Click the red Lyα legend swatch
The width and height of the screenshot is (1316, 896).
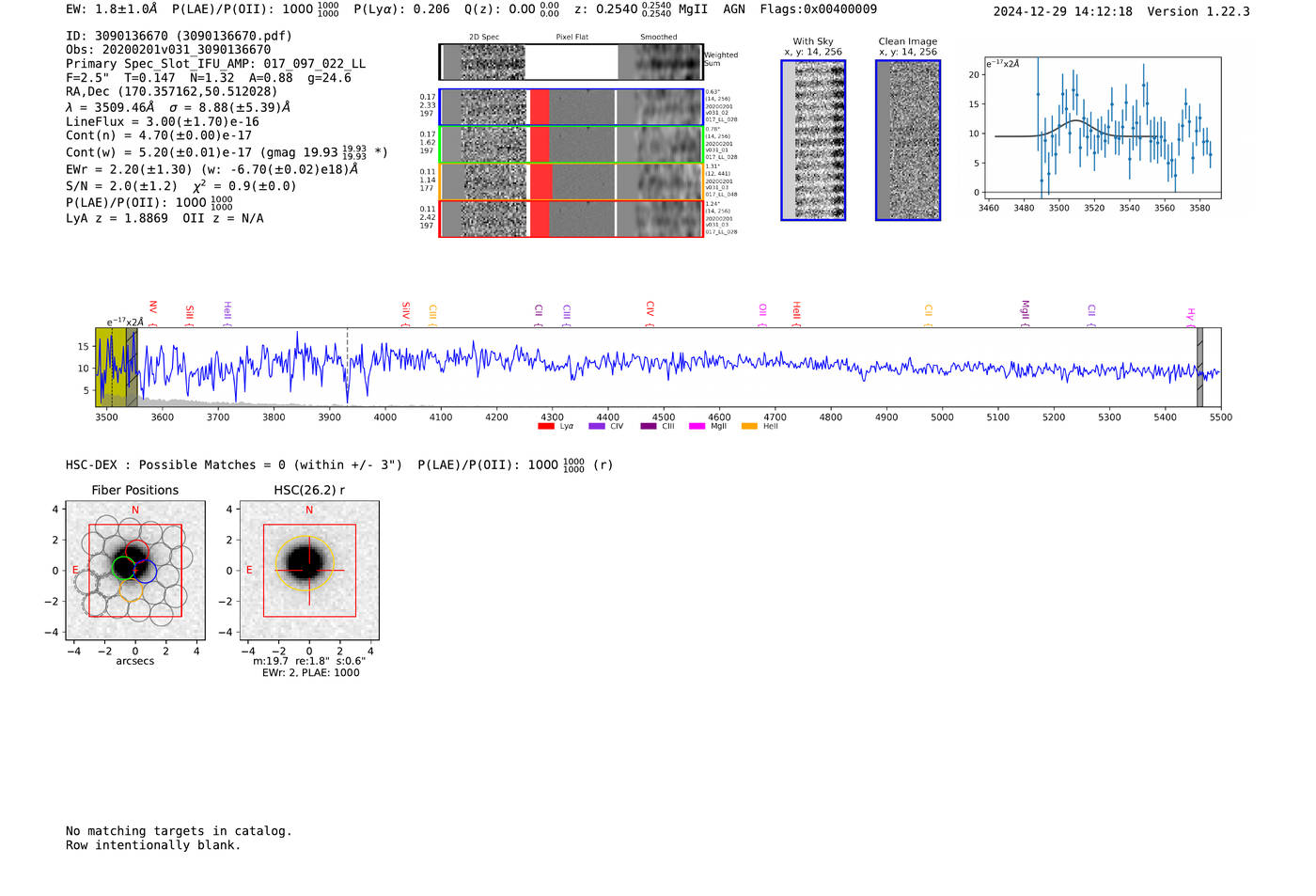(x=545, y=427)
